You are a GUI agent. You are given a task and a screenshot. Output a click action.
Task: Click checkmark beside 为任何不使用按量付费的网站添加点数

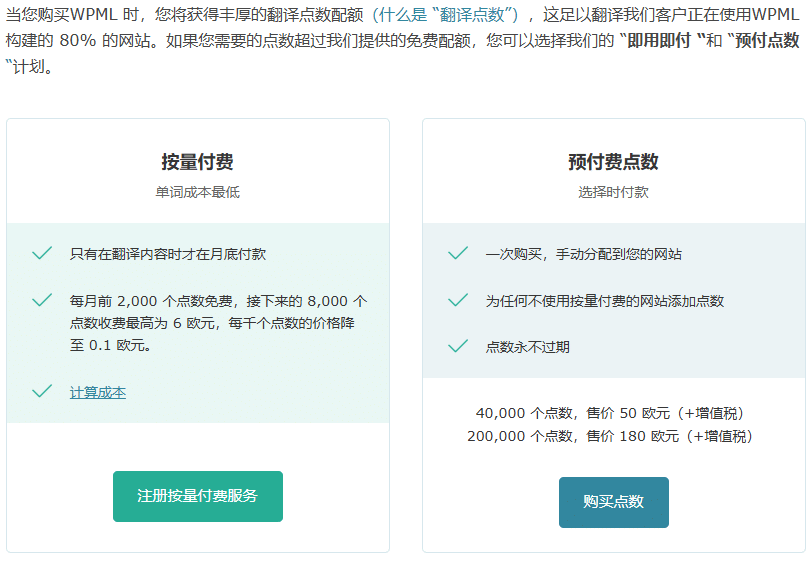458,300
